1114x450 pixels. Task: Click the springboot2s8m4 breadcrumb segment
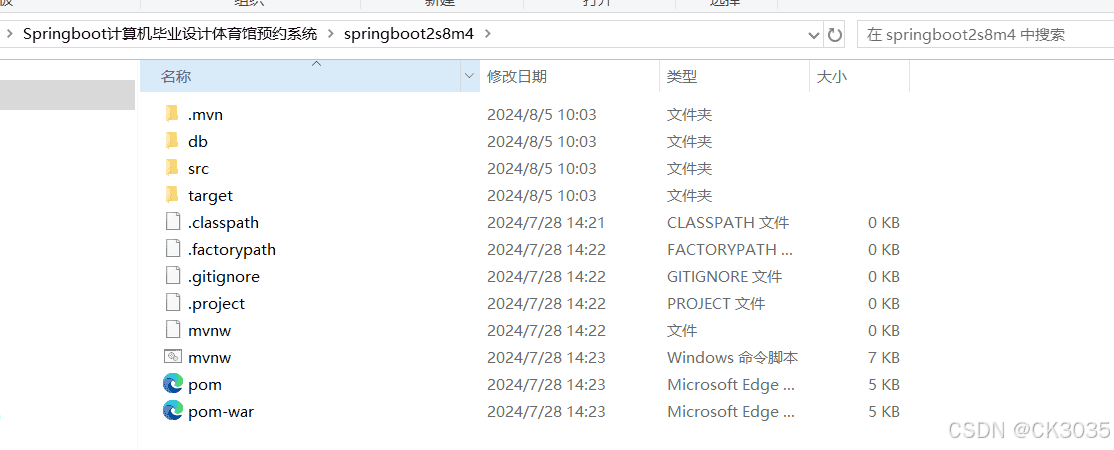[409, 34]
